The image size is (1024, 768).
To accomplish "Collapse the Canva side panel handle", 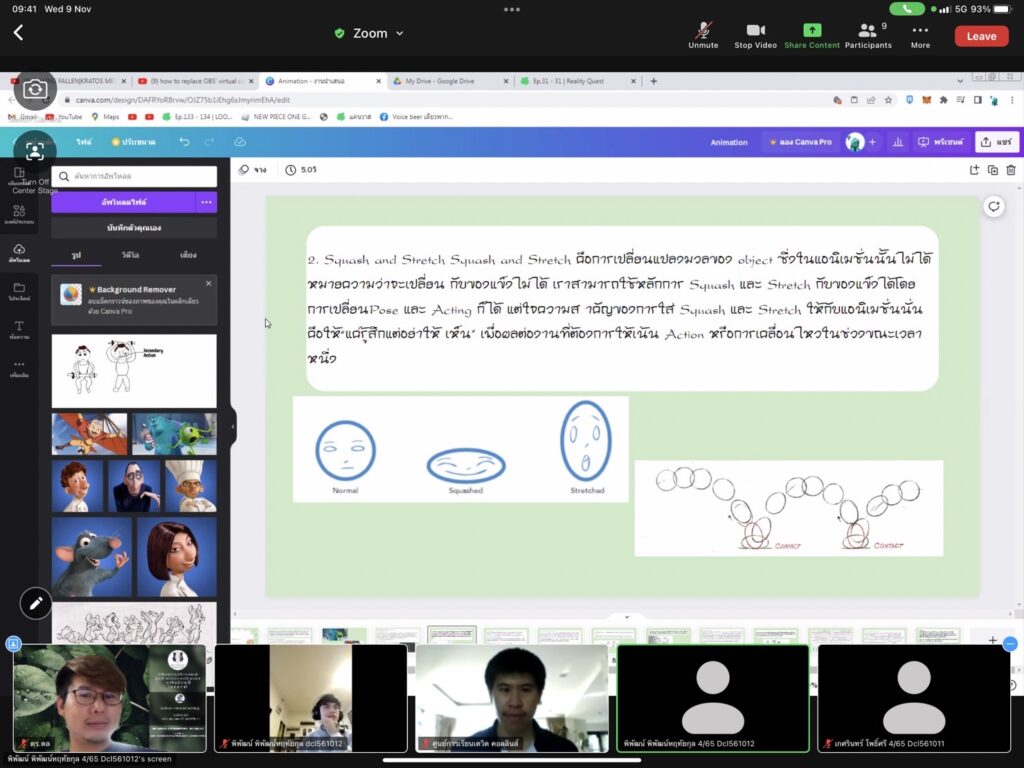I will [233, 426].
